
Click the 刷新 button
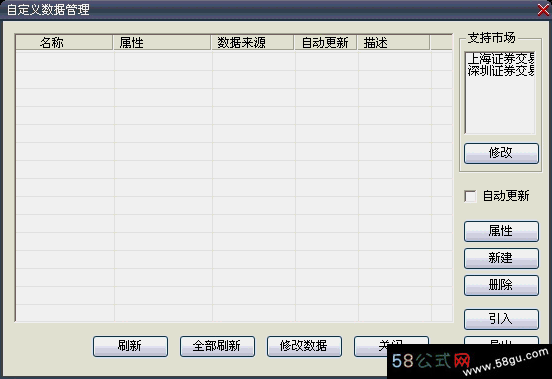(130, 346)
